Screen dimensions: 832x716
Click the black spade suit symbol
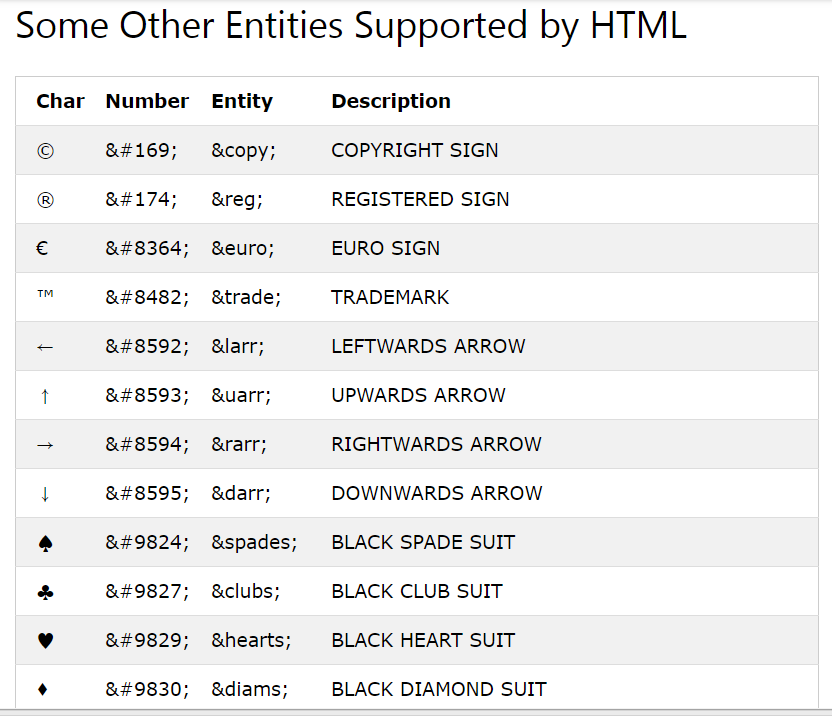pos(45,544)
